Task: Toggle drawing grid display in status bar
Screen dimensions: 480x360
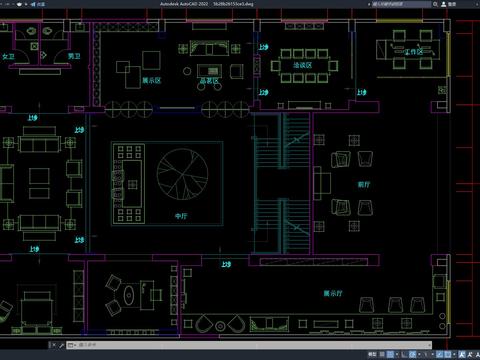Action: [x=382, y=354]
